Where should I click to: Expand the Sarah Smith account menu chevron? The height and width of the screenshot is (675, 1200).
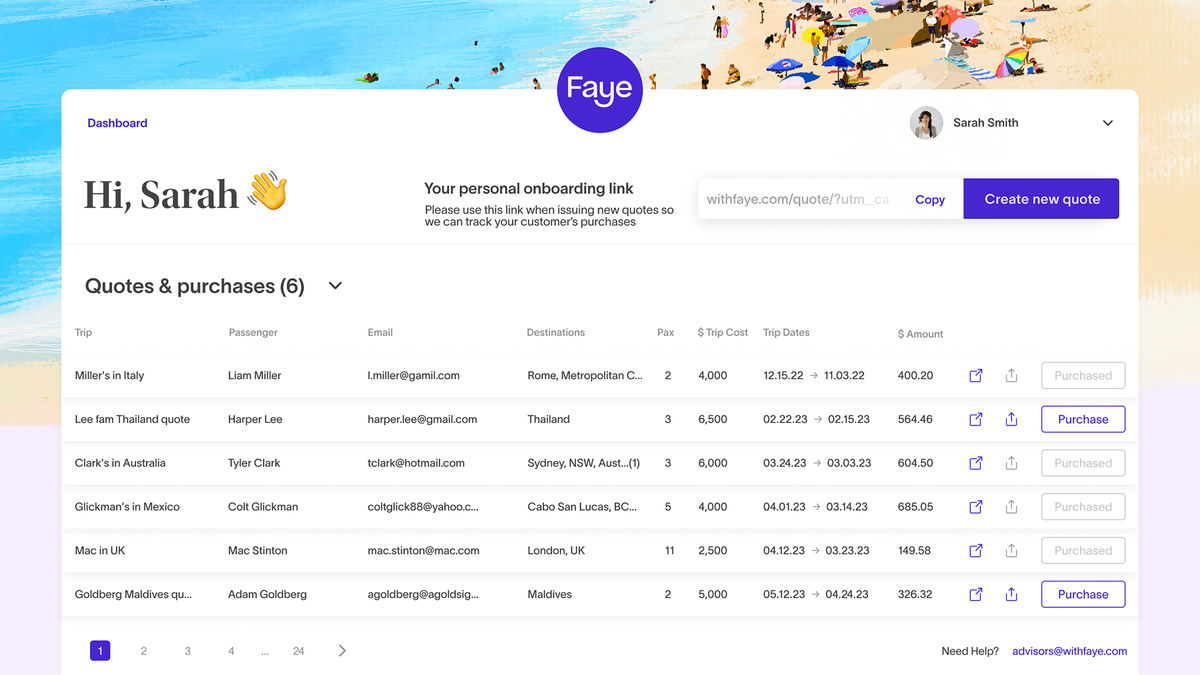tap(1108, 123)
